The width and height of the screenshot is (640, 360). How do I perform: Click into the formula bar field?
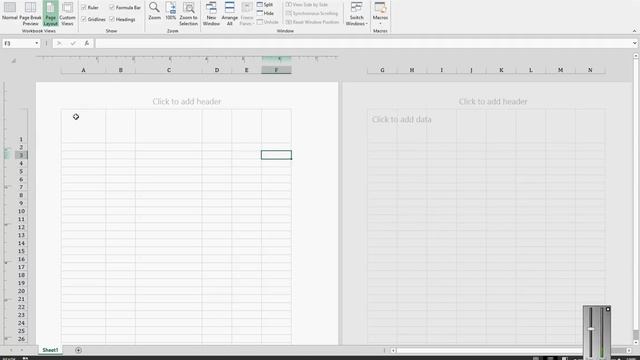pos(363,43)
